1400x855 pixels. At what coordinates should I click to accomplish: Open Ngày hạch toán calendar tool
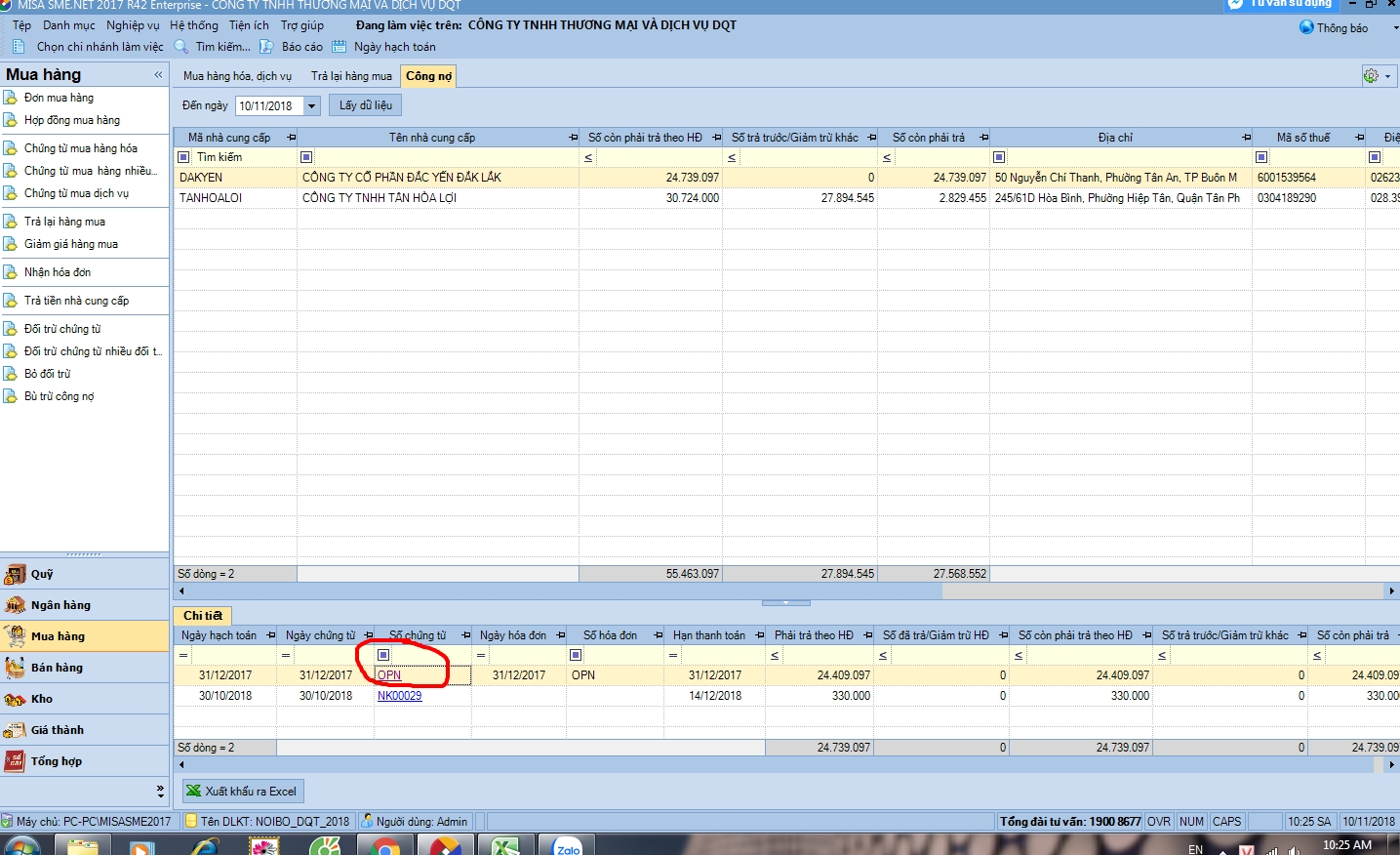pos(383,47)
